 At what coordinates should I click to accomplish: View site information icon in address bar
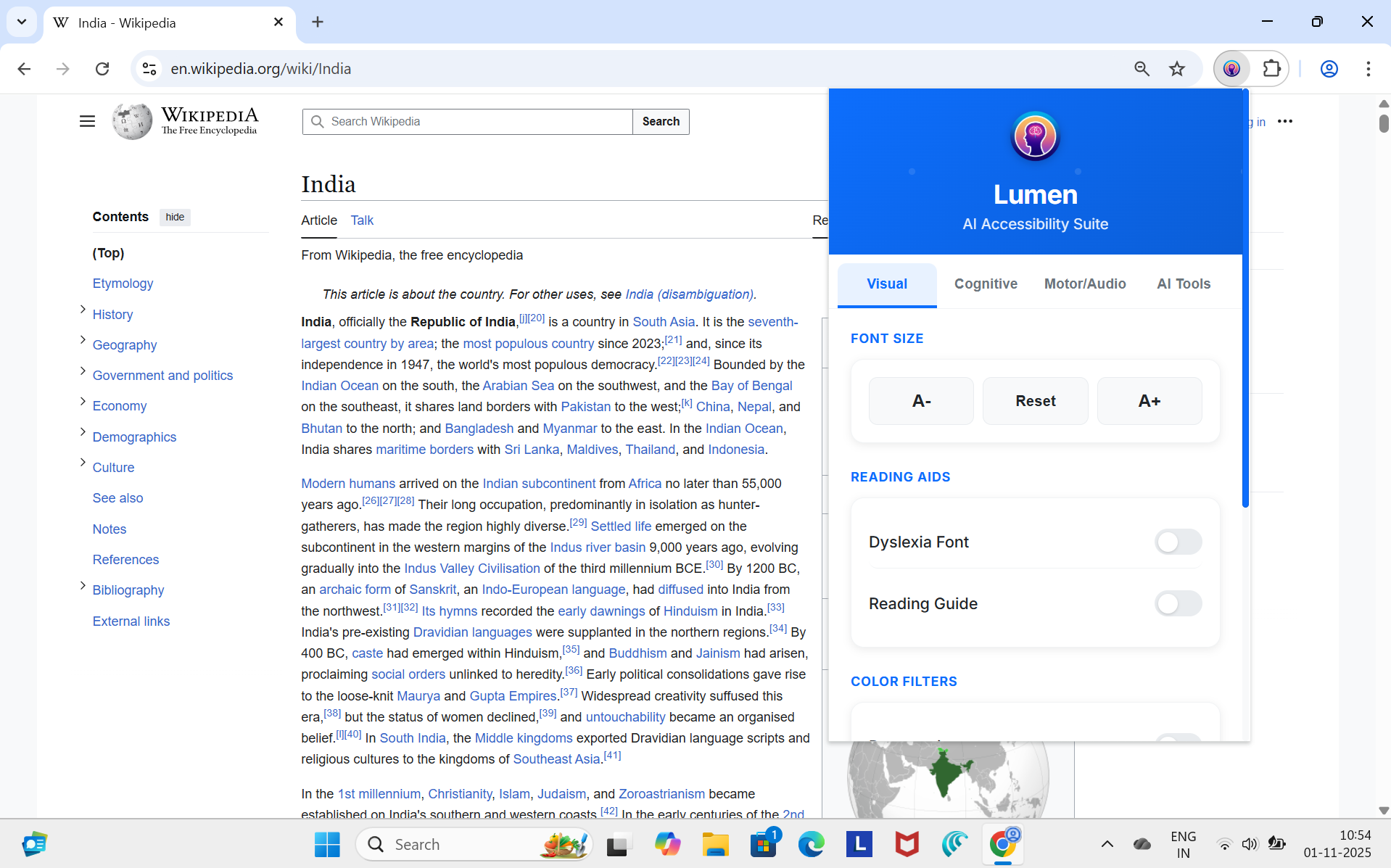pos(149,69)
